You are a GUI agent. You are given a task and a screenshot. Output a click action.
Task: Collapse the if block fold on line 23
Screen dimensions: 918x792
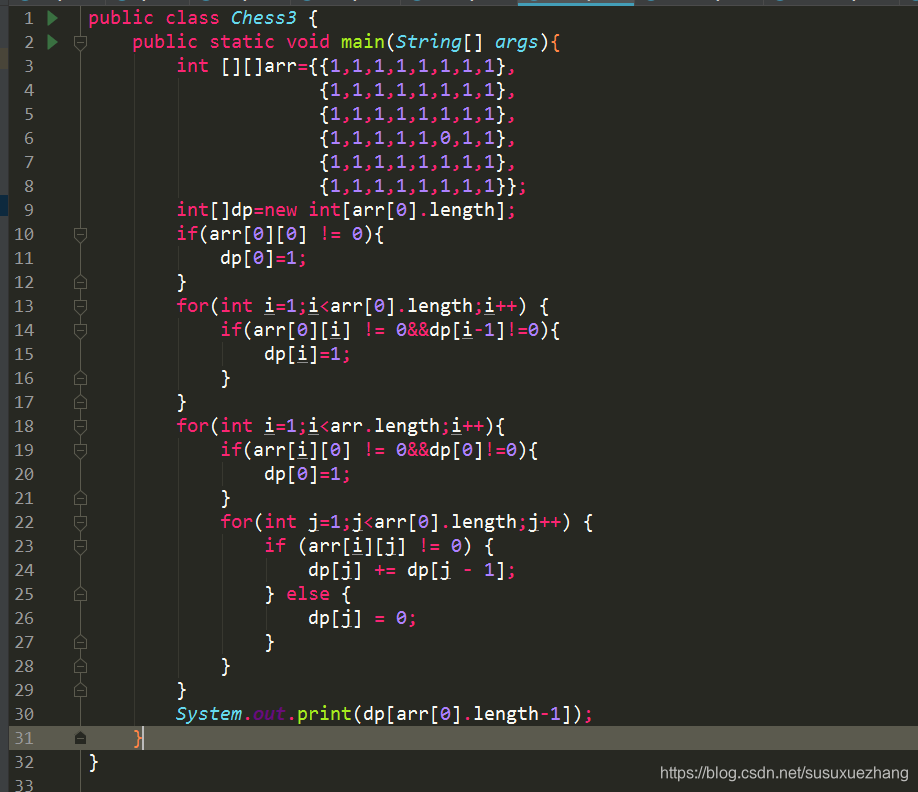point(81,547)
